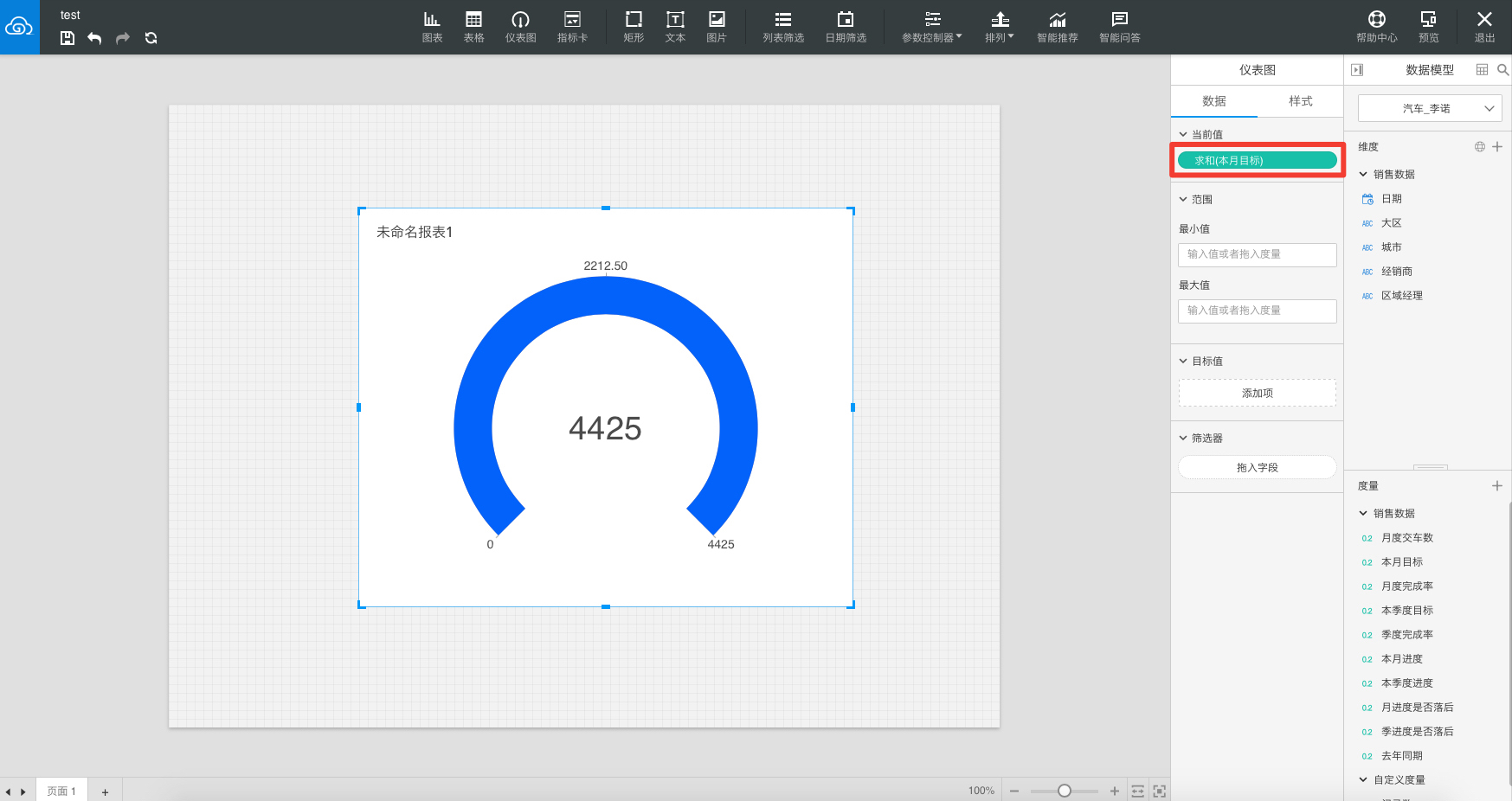Add a 日期筛选 date filter
This screenshot has height=801, width=1512.
coord(846,27)
